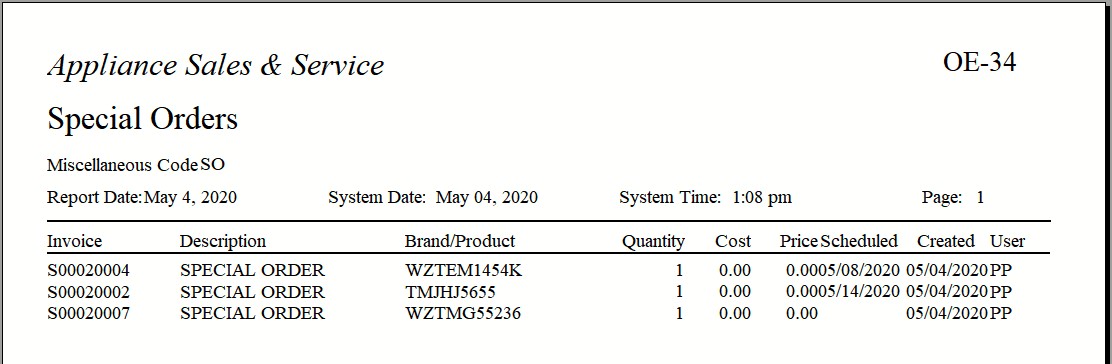Select product code TMJHJ5655

450,292
